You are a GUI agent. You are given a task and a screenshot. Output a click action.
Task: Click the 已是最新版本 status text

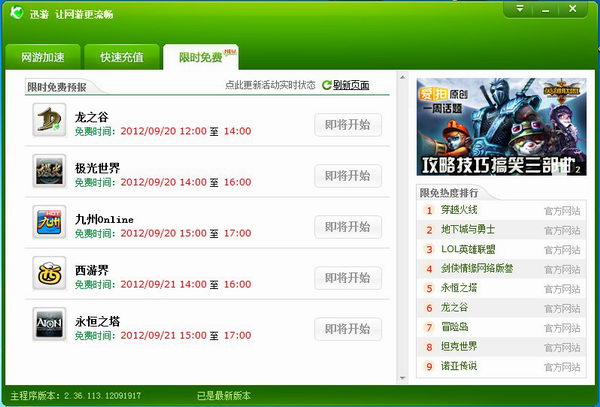pyautogui.click(x=224, y=396)
